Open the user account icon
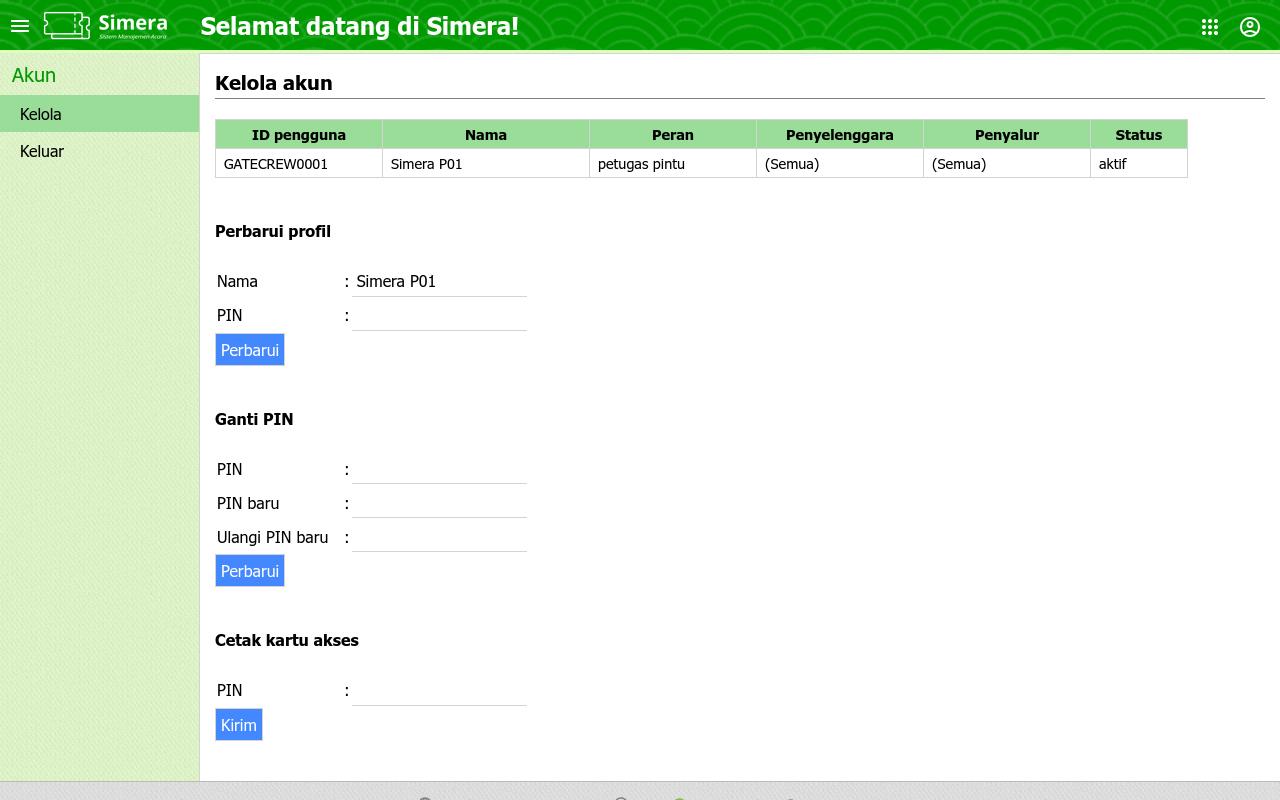 point(1250,27)
